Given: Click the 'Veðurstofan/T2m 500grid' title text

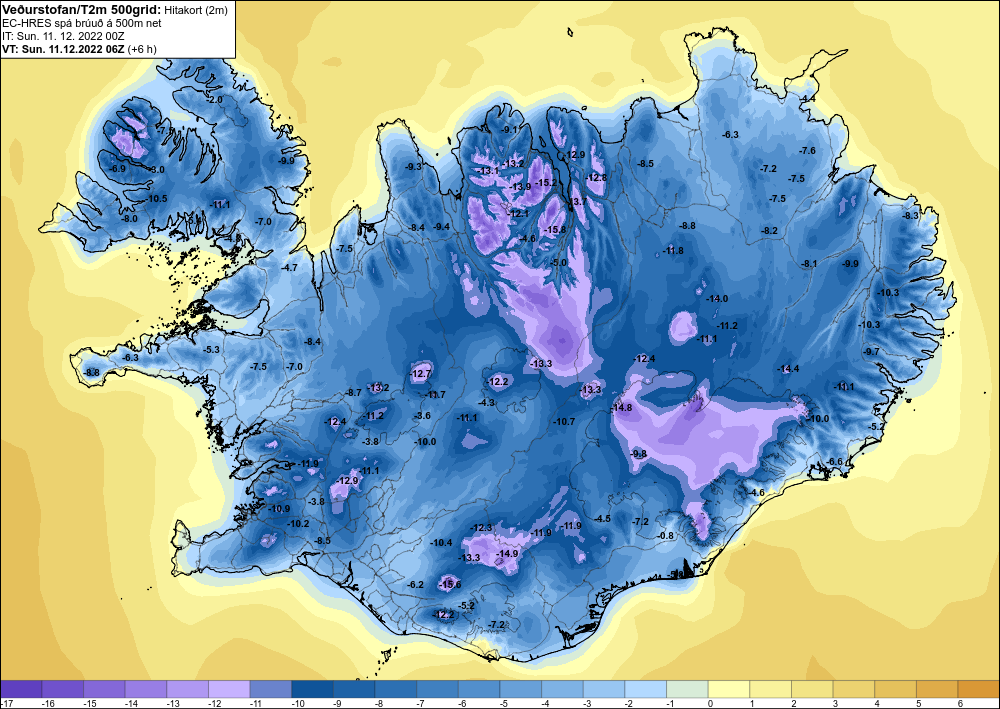Looking at the screenshot, I should pos(81,9).
